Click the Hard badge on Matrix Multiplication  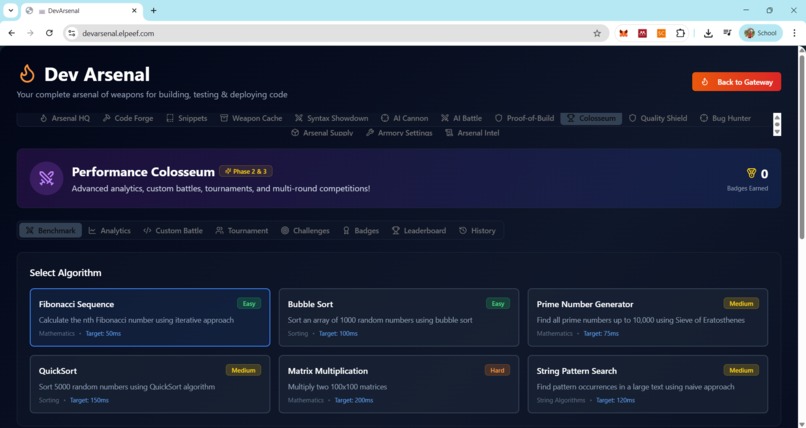(497, 370)
